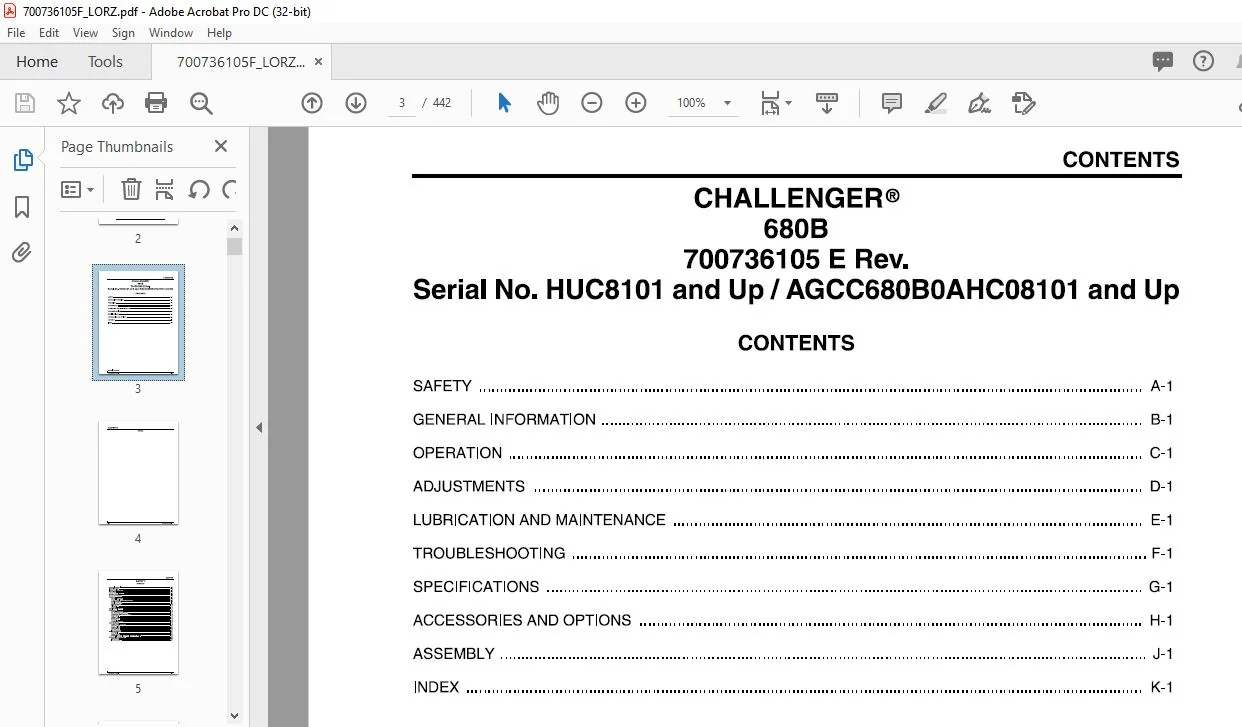Go to previous page arrow

(x=312, y=103)
